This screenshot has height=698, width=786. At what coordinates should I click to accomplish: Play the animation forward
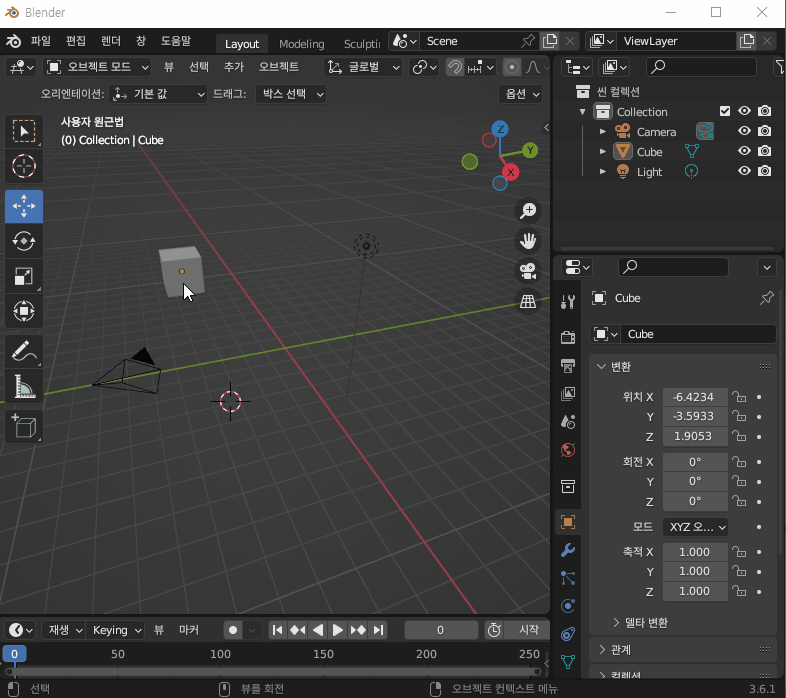point(338,630)
